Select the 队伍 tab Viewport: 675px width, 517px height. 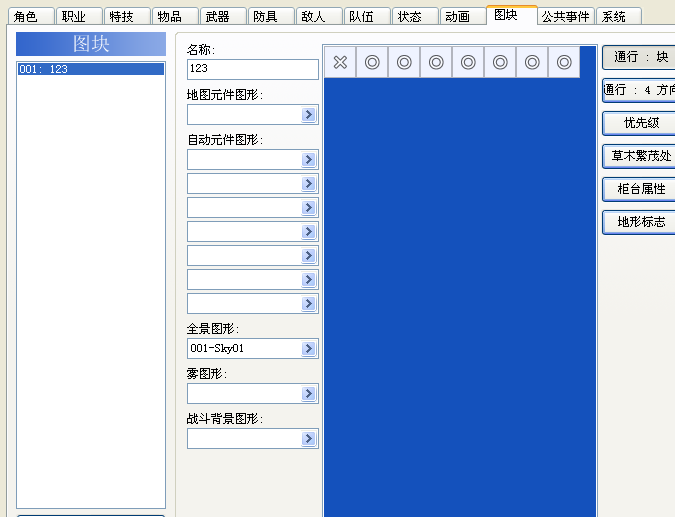click(367, 16)
